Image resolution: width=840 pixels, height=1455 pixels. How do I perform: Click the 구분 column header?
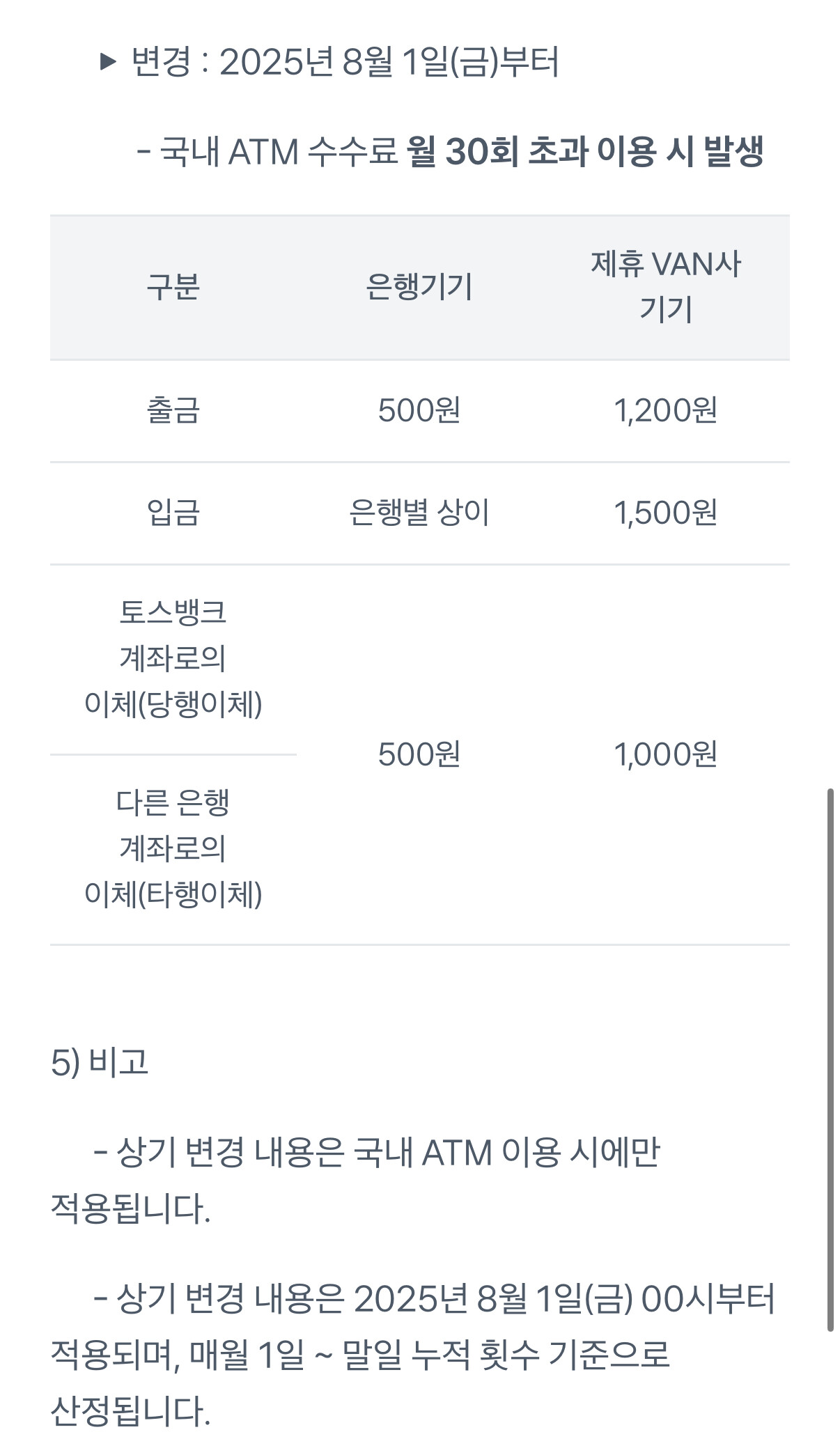tap(173, 287)
